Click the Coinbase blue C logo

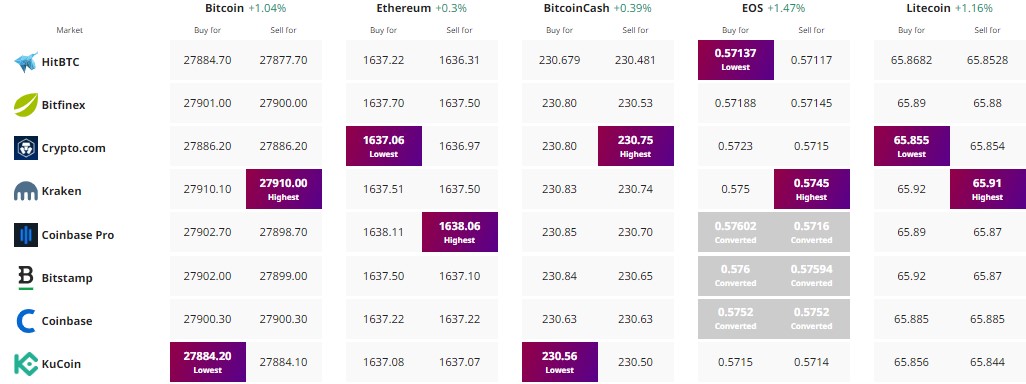pos(26,321)
